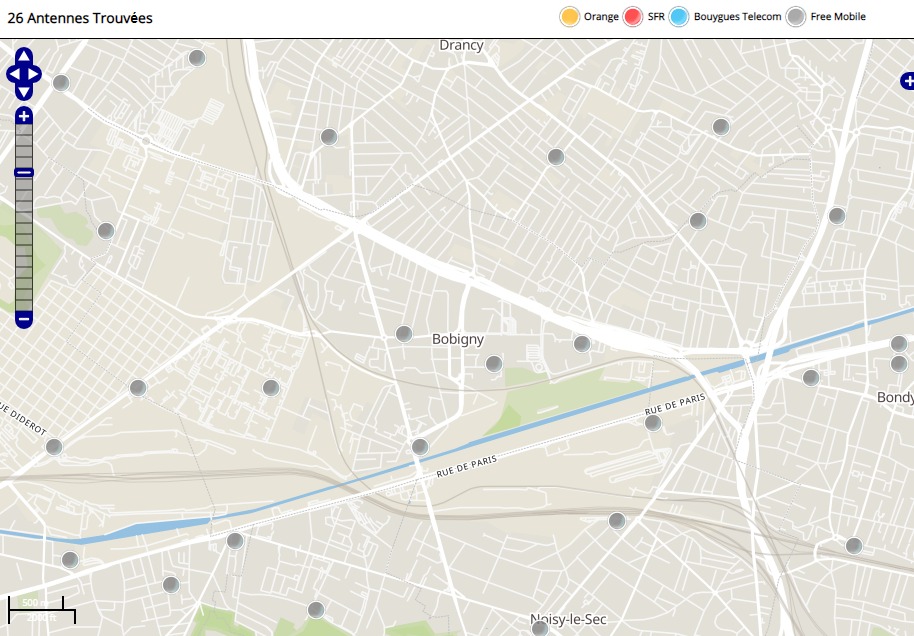Select the antenna marker beside the Noisy-le-Sec label
The height and width of the screenshot is (636, 914).
tap(540, 629)
